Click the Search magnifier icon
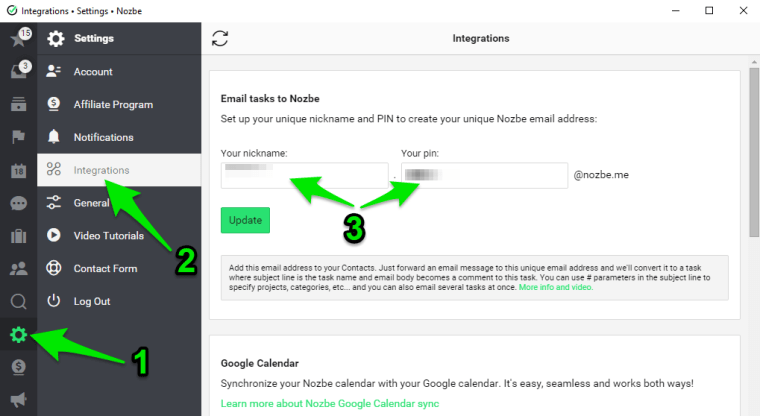 coord(18,301)
